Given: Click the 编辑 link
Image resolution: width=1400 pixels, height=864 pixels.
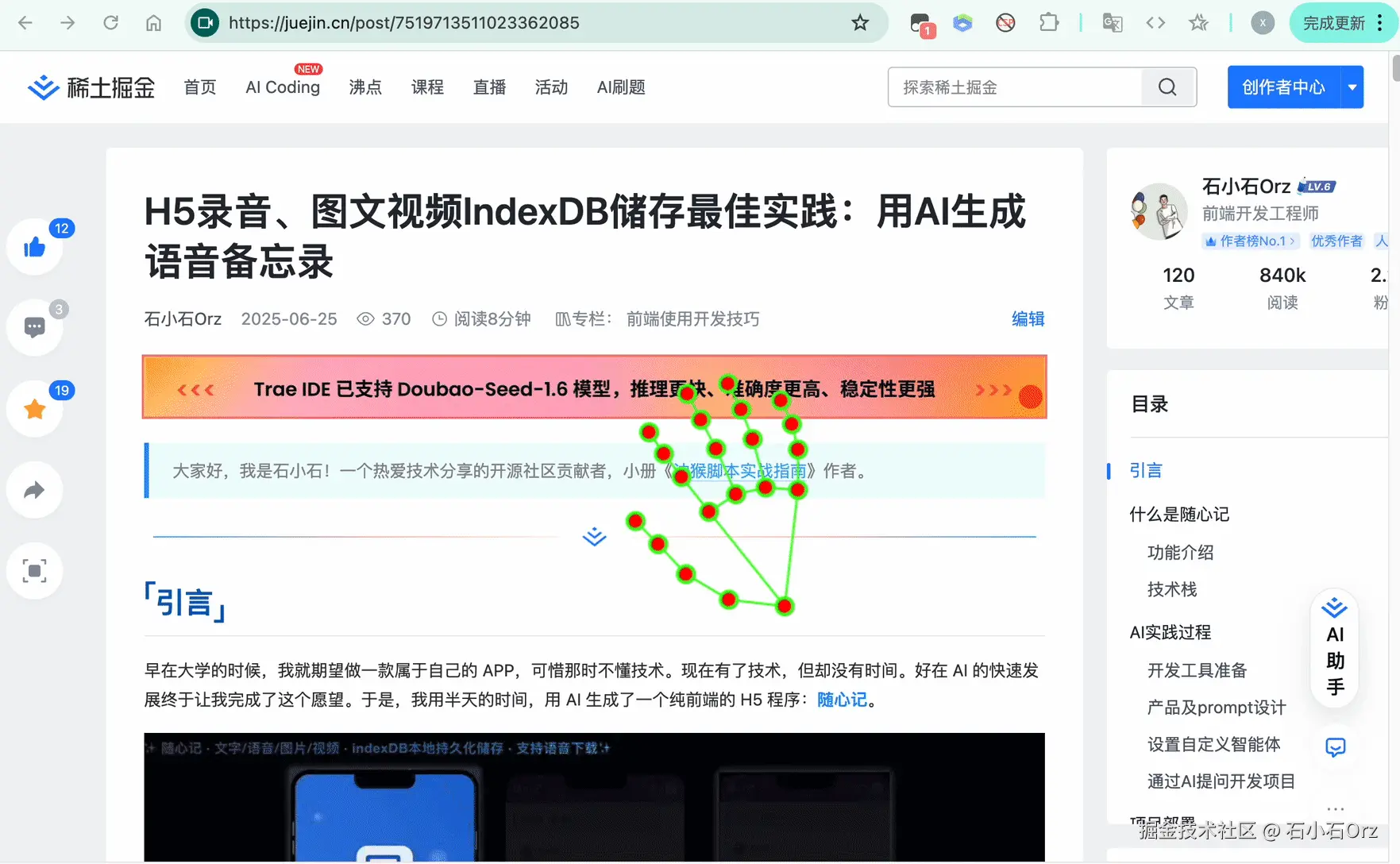Looking at the screenshot, I should 1028,319.
